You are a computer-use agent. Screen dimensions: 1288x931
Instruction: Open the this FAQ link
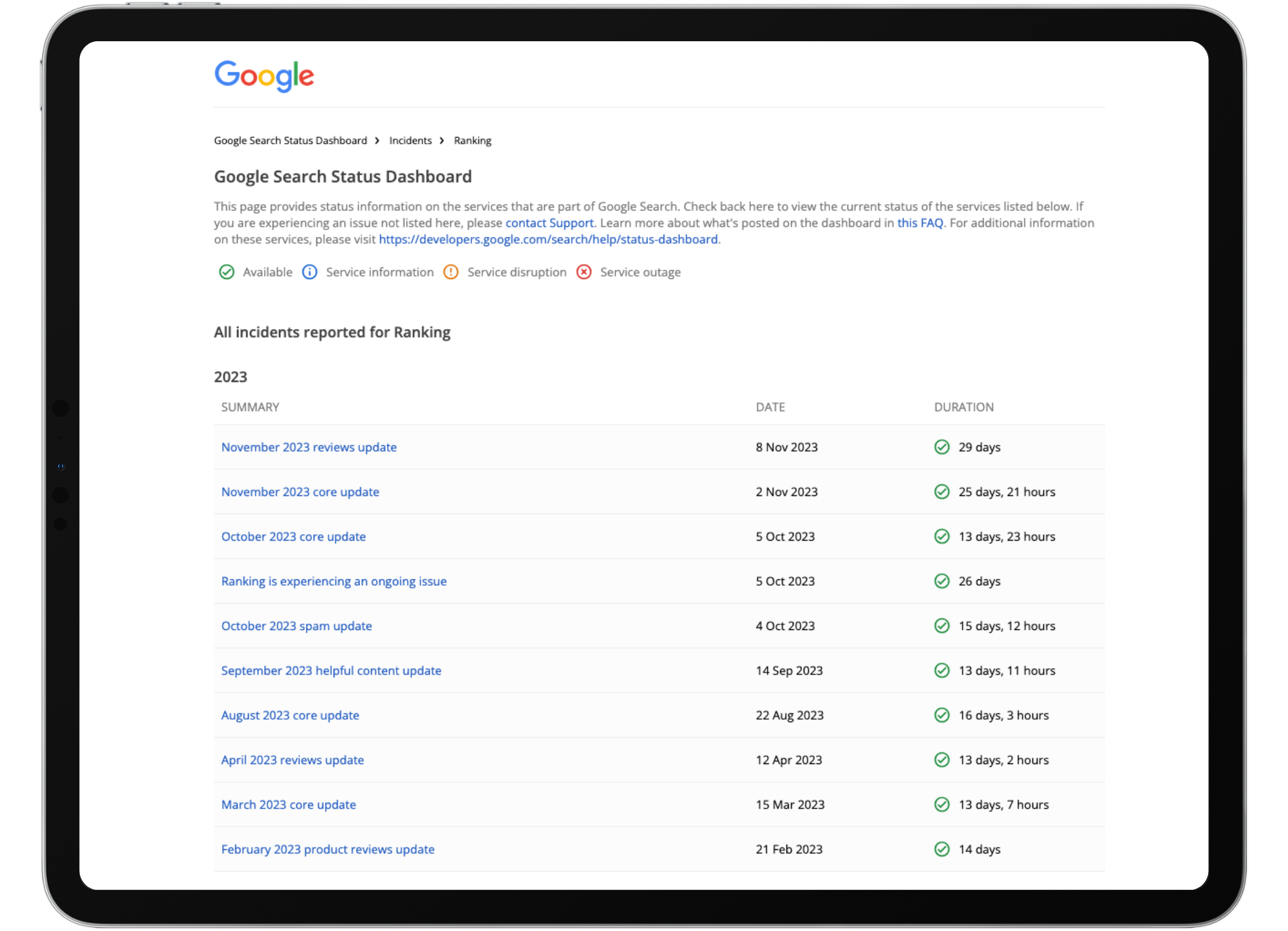tap(920, 223)
